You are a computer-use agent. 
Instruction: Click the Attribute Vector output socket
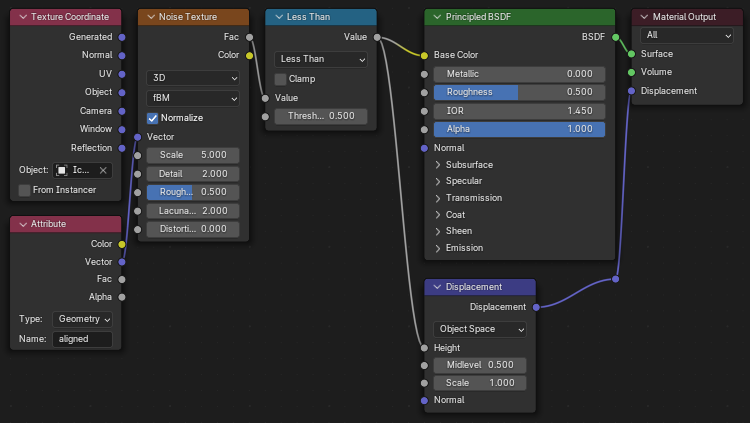click(122, 262)
